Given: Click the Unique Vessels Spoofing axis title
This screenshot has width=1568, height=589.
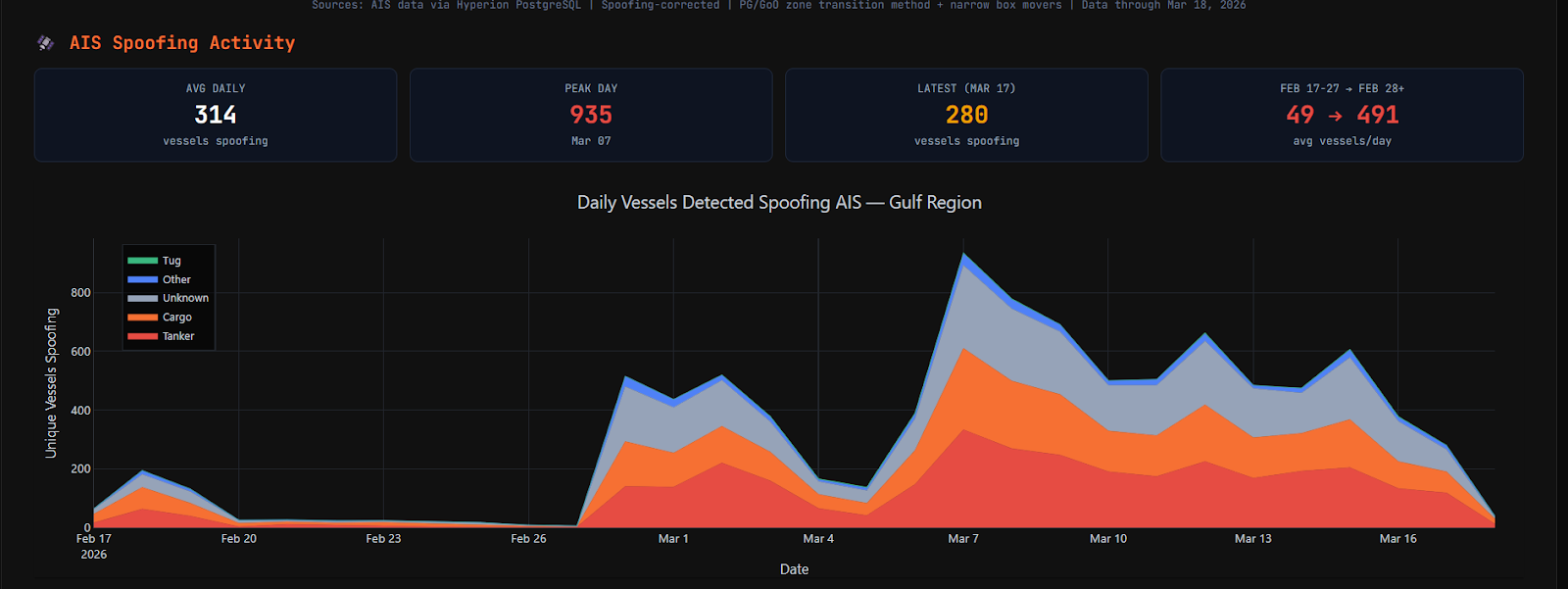Looking at the screenshot, I should pyautogui.click(x=51, y=383).
